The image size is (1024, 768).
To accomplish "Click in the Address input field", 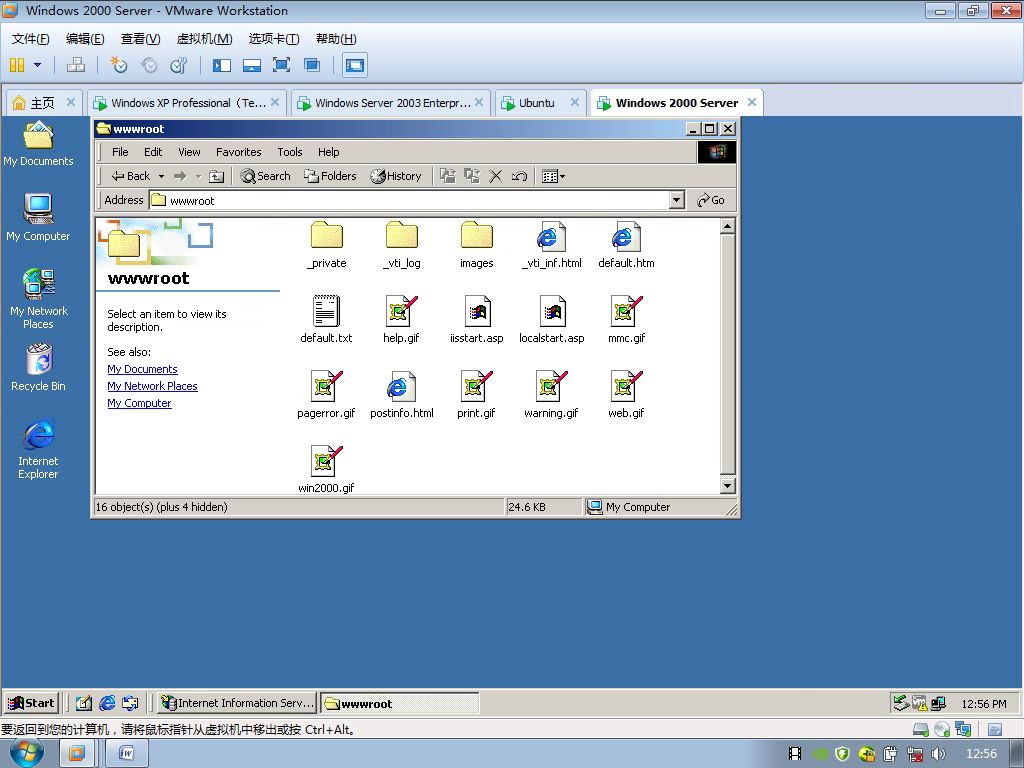I will tap(409, 200).
